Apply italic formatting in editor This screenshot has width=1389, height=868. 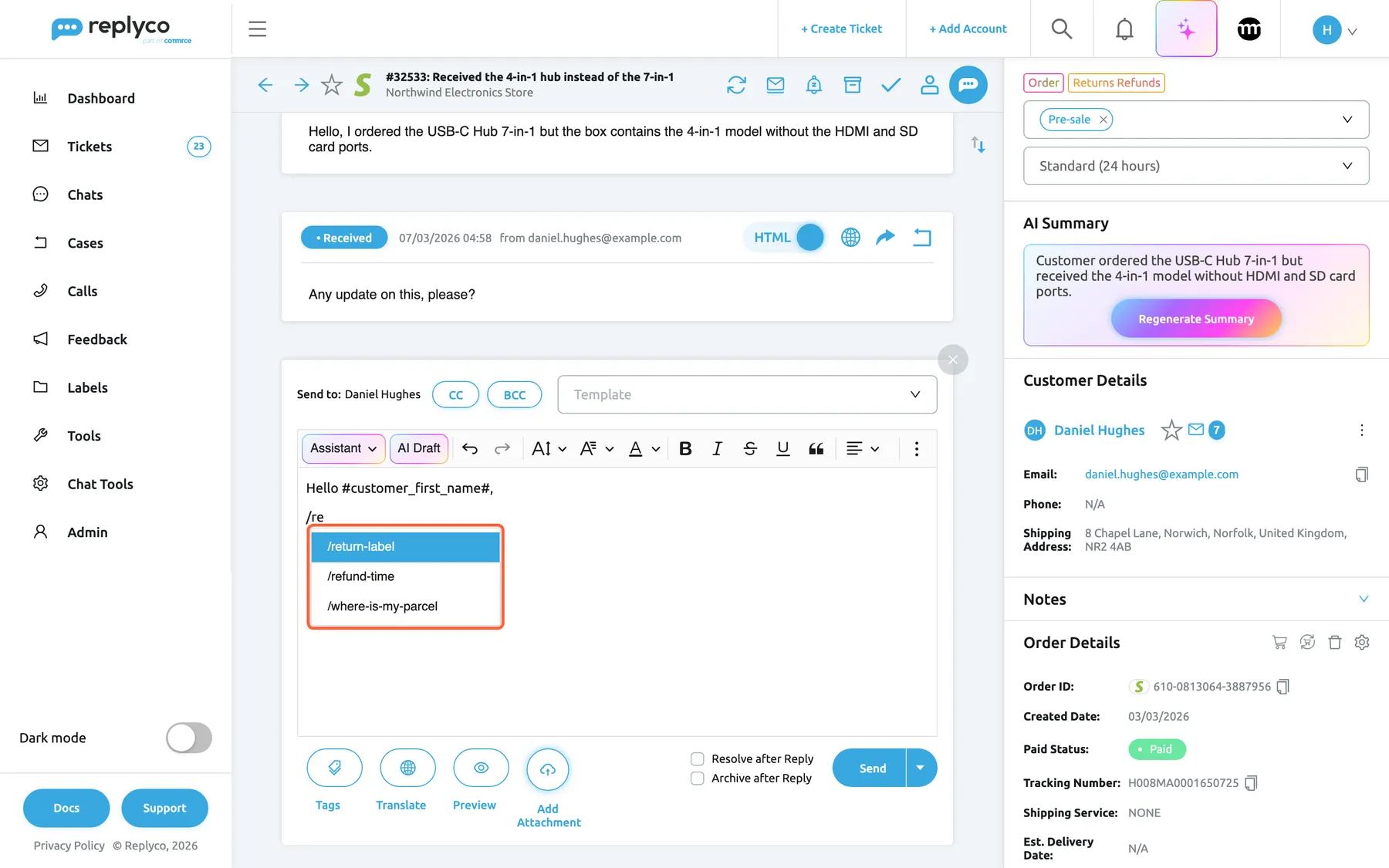point(717,448)
